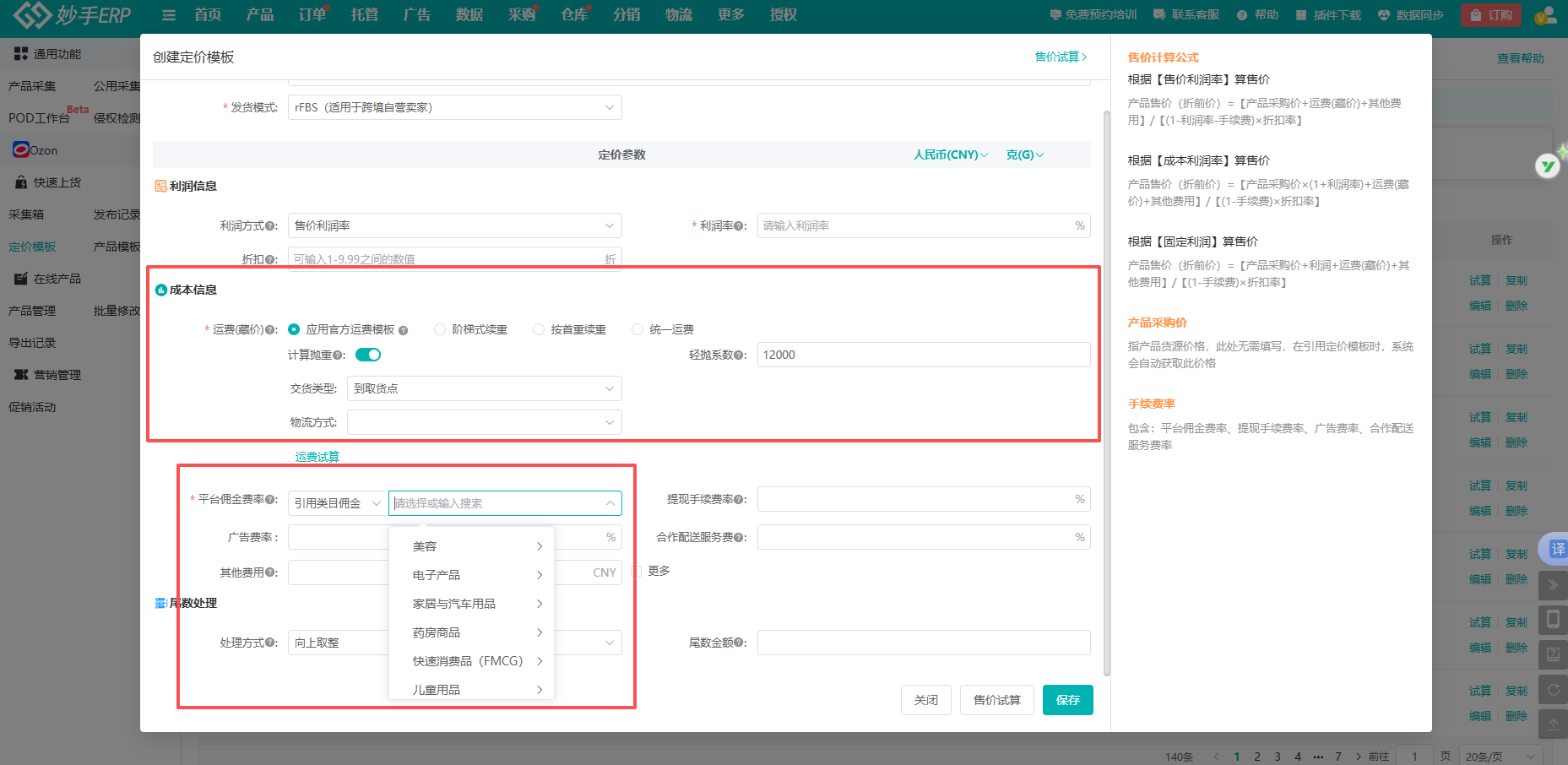Tick the 更多 checkbox
The height and width of the screenshot is (765, 1568).
click(x=637, y=572)
